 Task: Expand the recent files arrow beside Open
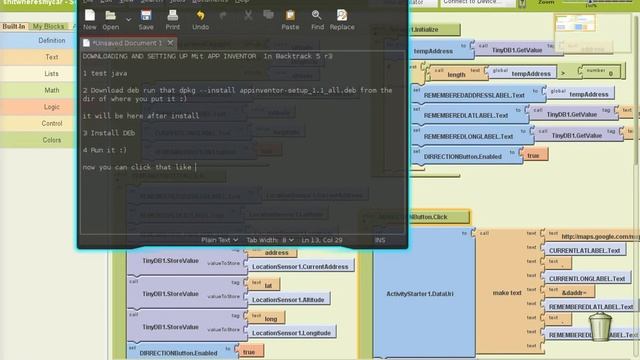click(x=128, y=20)
